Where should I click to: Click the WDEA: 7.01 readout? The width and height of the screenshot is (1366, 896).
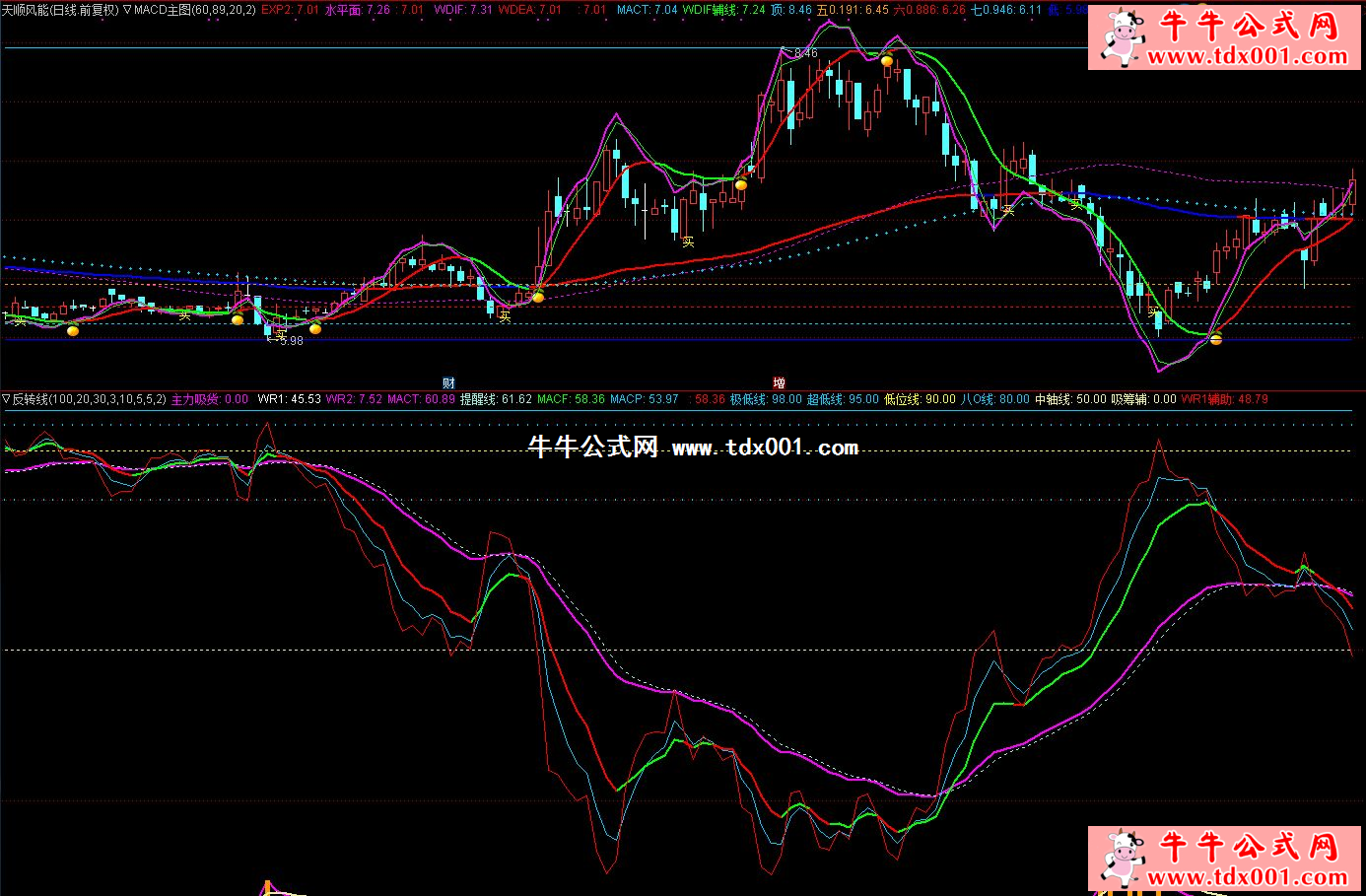pyautogui.click(x=529, y=9)
